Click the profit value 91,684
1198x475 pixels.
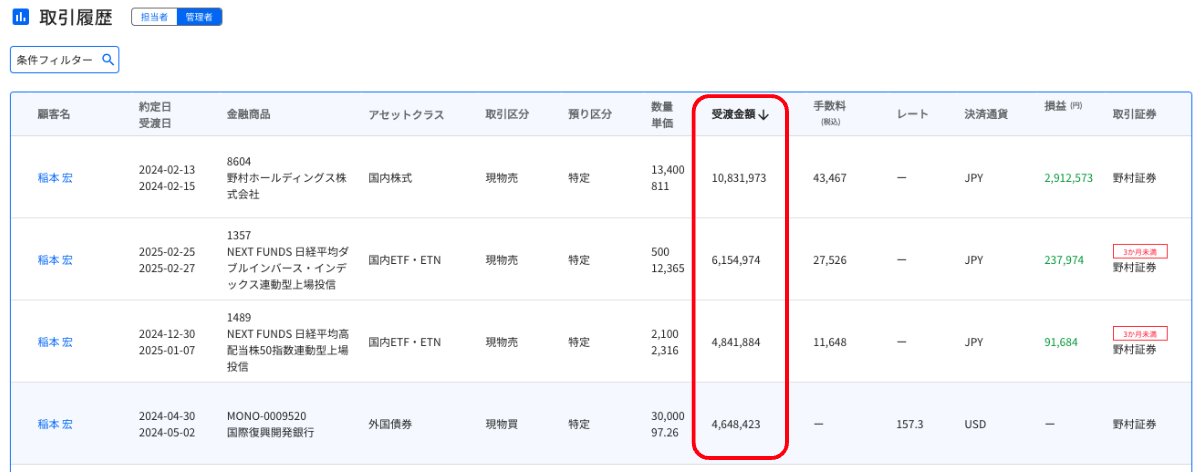1061,342
